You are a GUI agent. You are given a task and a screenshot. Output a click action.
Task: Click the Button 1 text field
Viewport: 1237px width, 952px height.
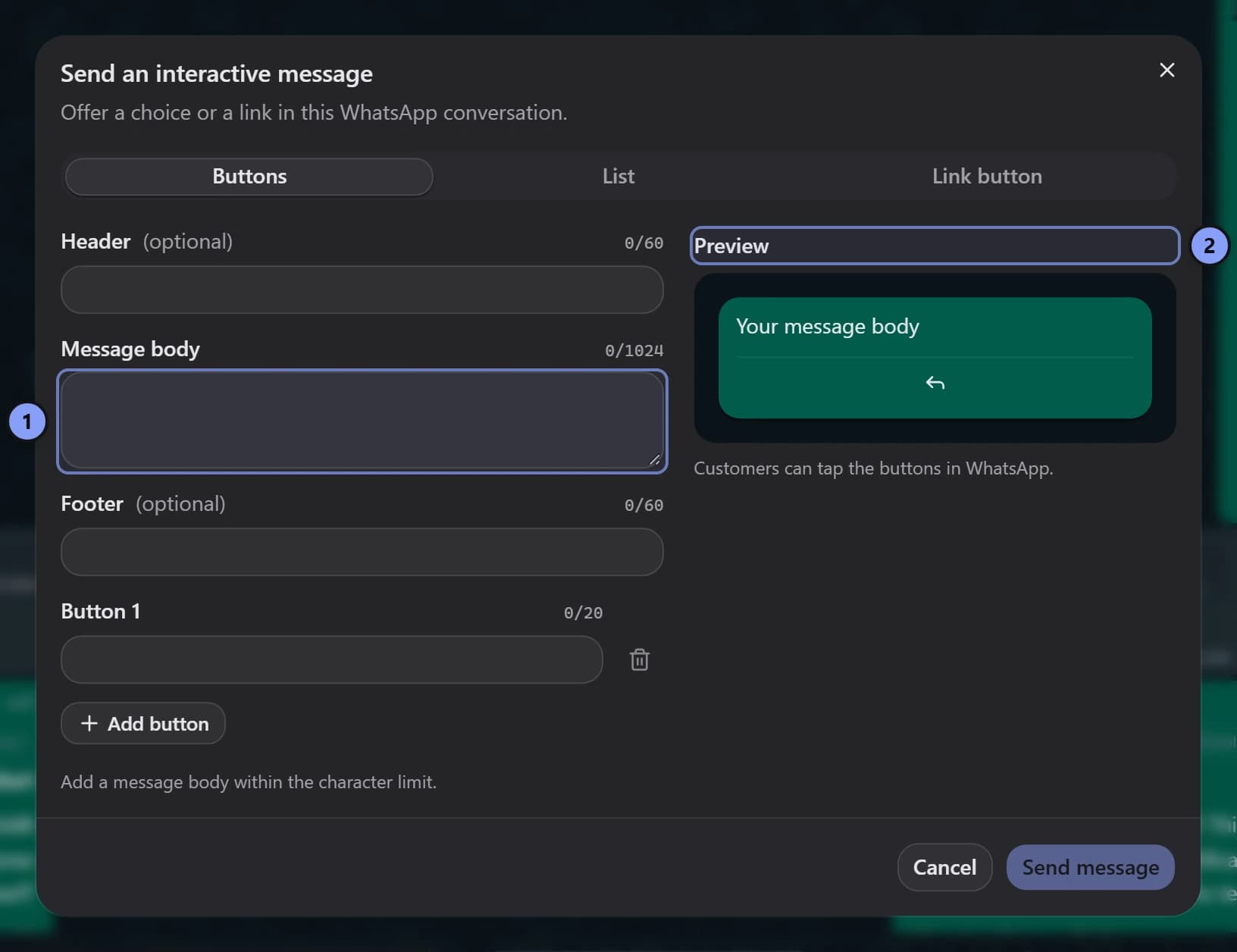point(332,659)
